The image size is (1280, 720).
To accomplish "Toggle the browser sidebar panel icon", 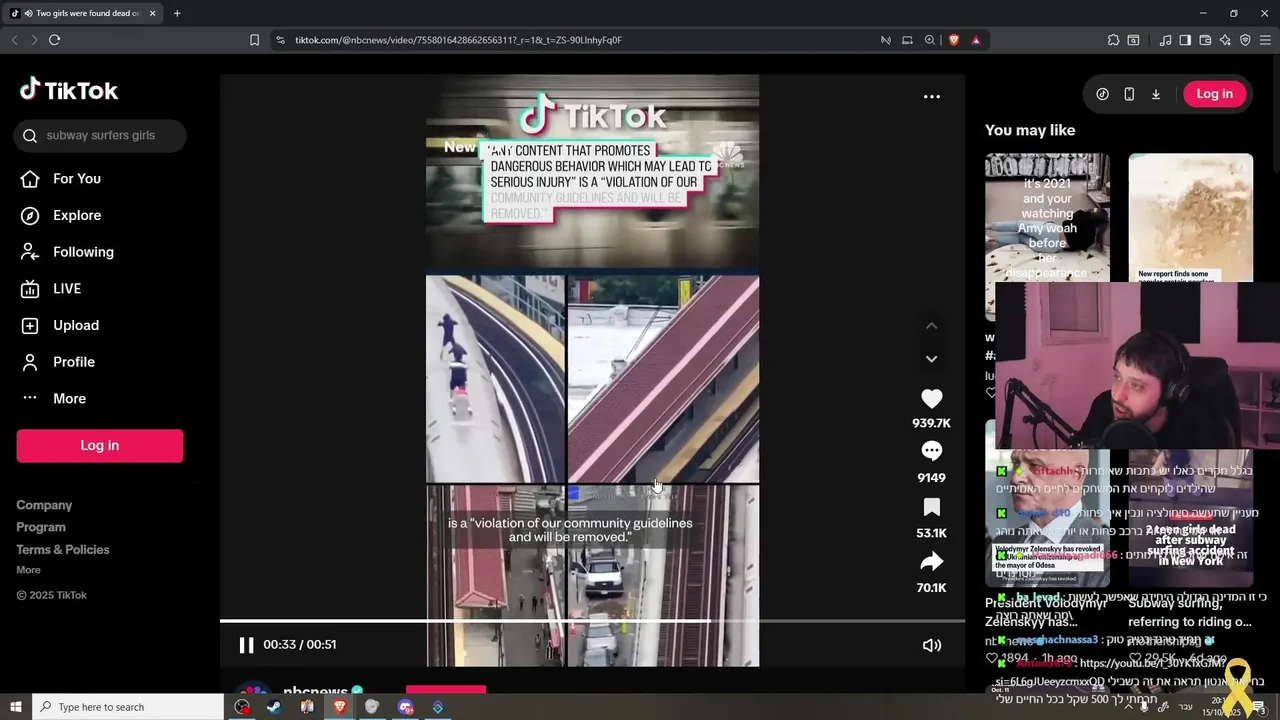I will click(x=1185, y=40).
